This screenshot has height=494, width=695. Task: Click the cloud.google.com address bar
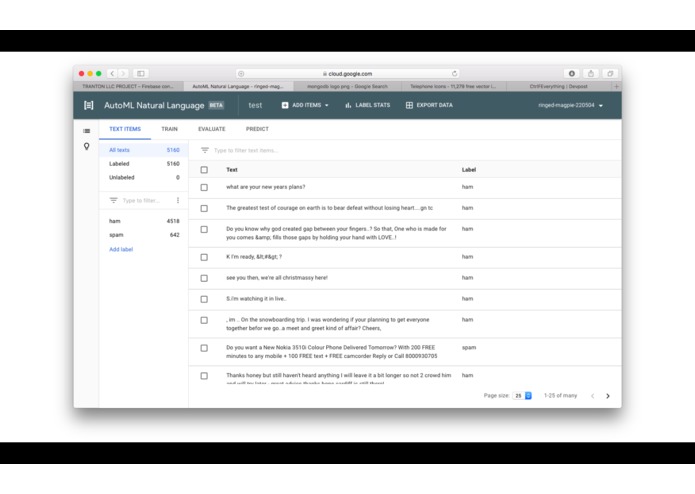tap(348, 74)
